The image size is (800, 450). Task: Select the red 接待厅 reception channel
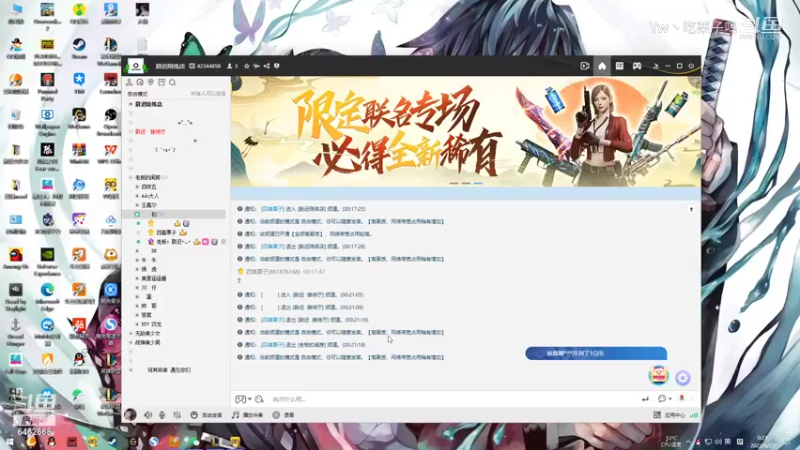150,132
